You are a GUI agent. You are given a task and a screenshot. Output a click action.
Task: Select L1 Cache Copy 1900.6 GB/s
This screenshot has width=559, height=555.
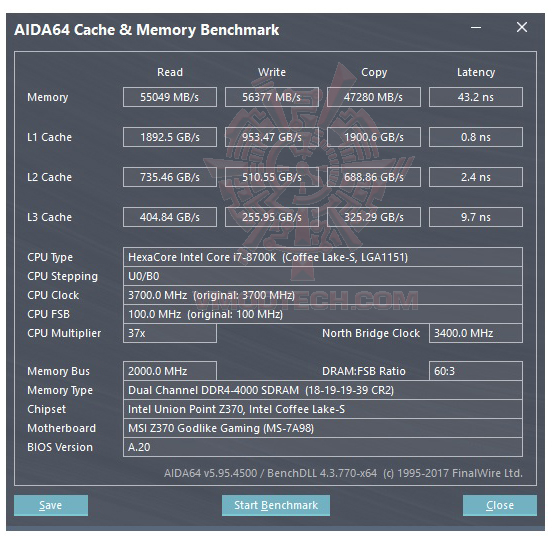click(374, 137)
